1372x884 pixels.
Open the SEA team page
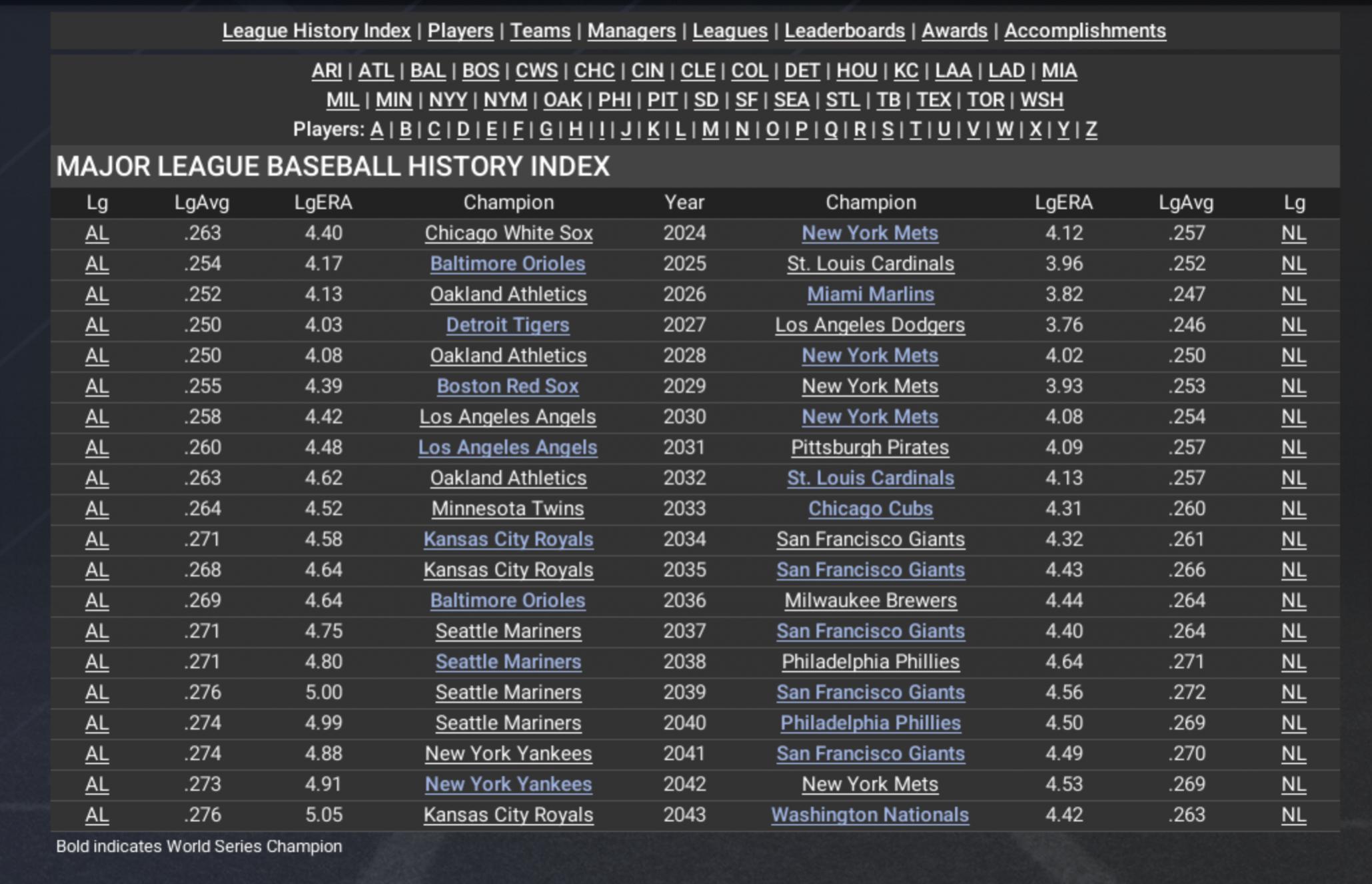[x=791, y=100]
